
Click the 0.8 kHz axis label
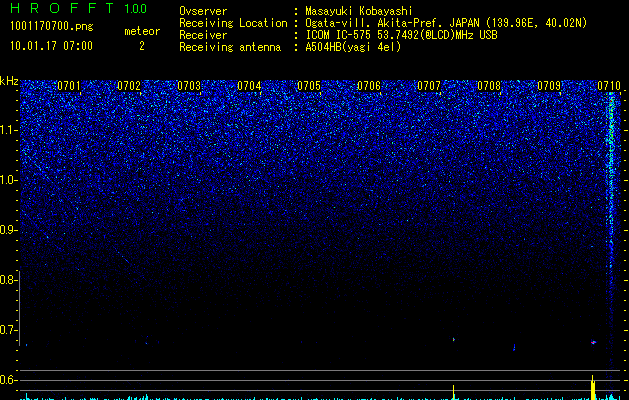point(8,280)
